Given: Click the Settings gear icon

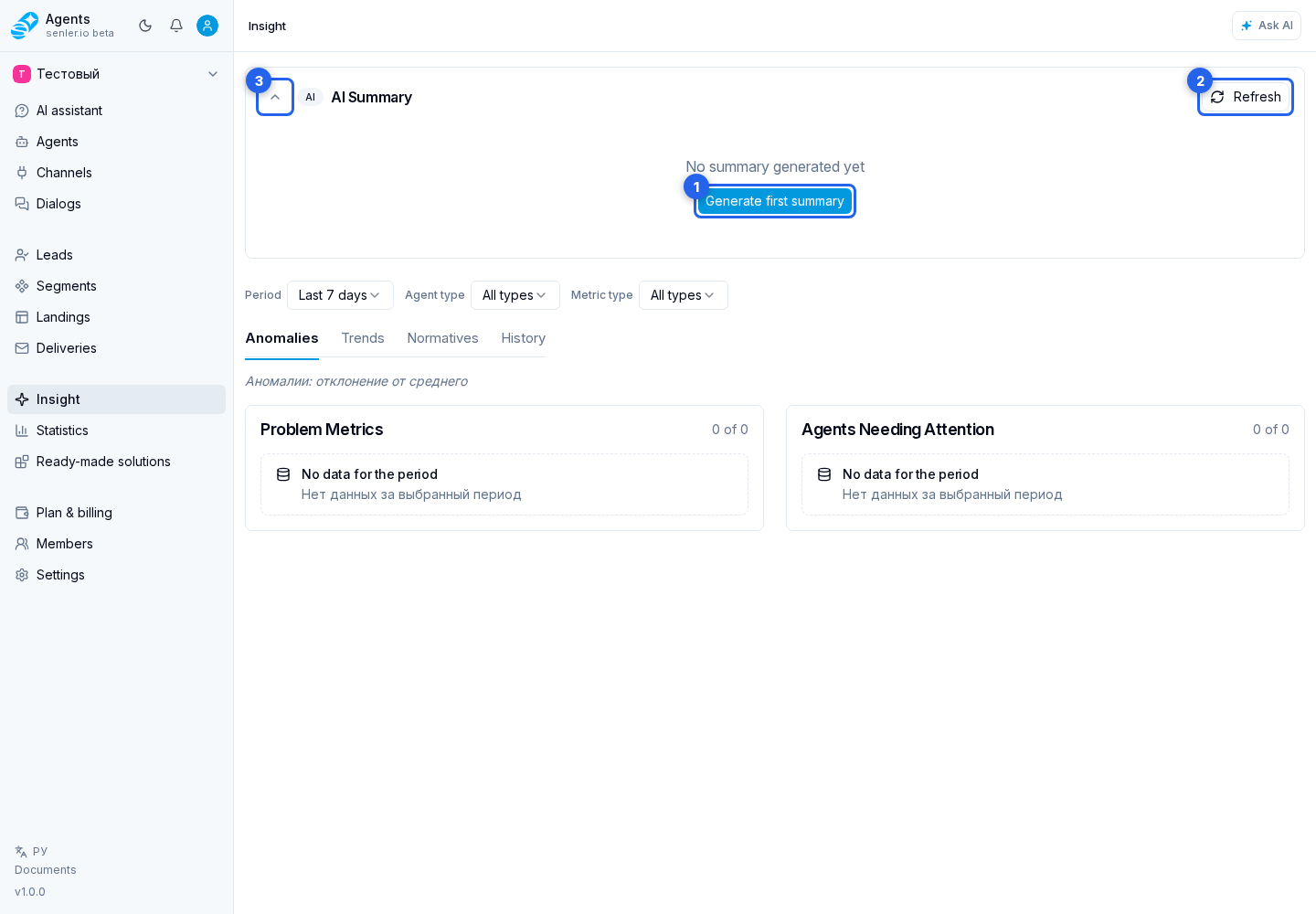Looking at the screenshot, I should [22, 575].
